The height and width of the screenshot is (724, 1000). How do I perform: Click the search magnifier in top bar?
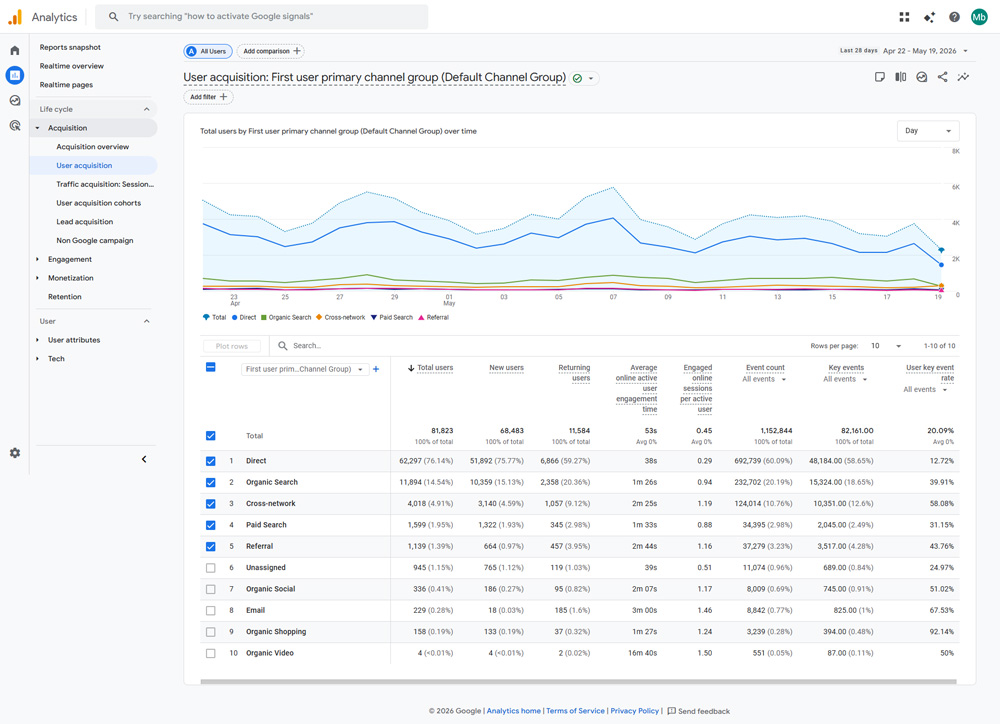click(x=114, y=17)
